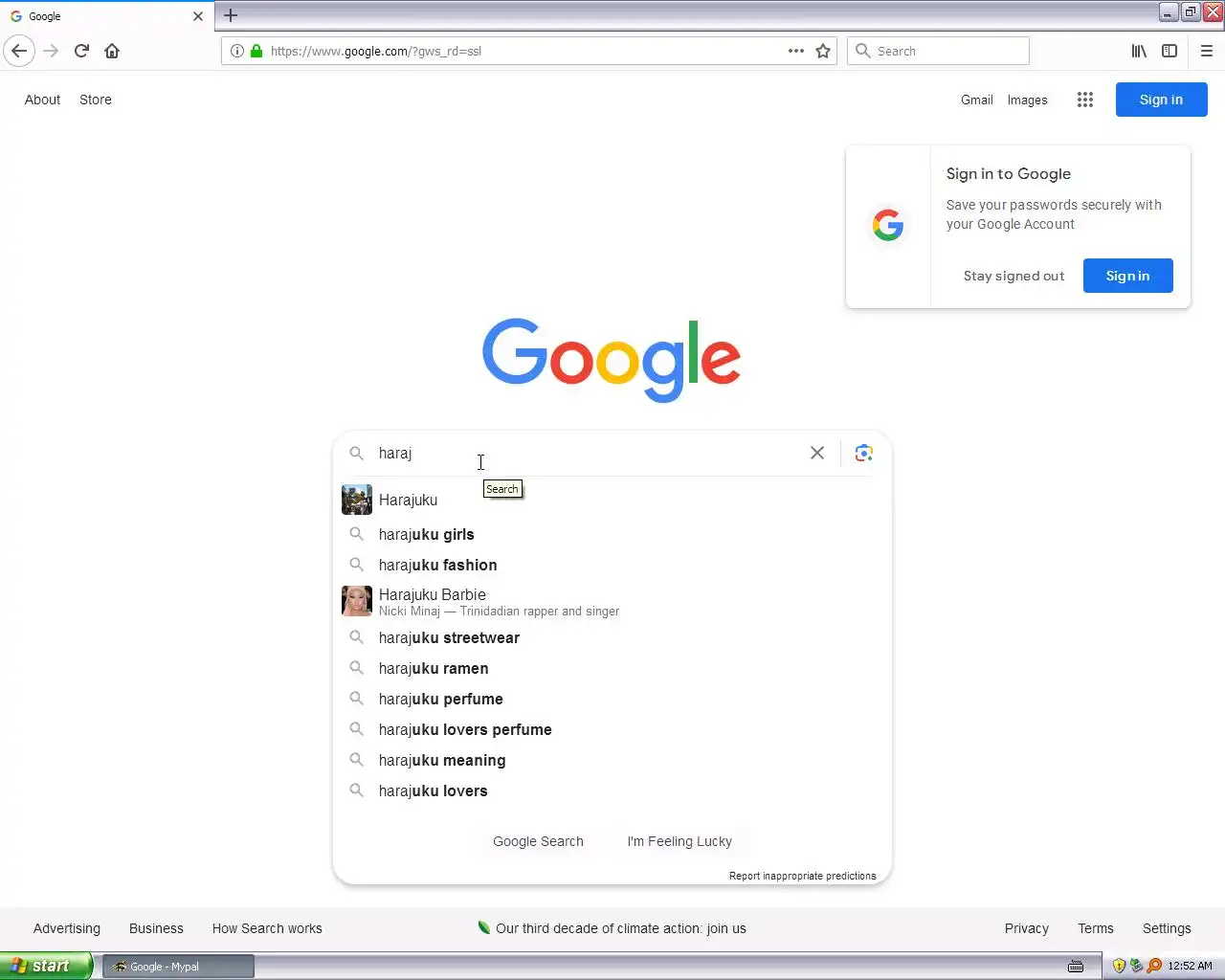Open How Search works link
Viewport: 1225px width, 980px height.
tap(267, 928)
